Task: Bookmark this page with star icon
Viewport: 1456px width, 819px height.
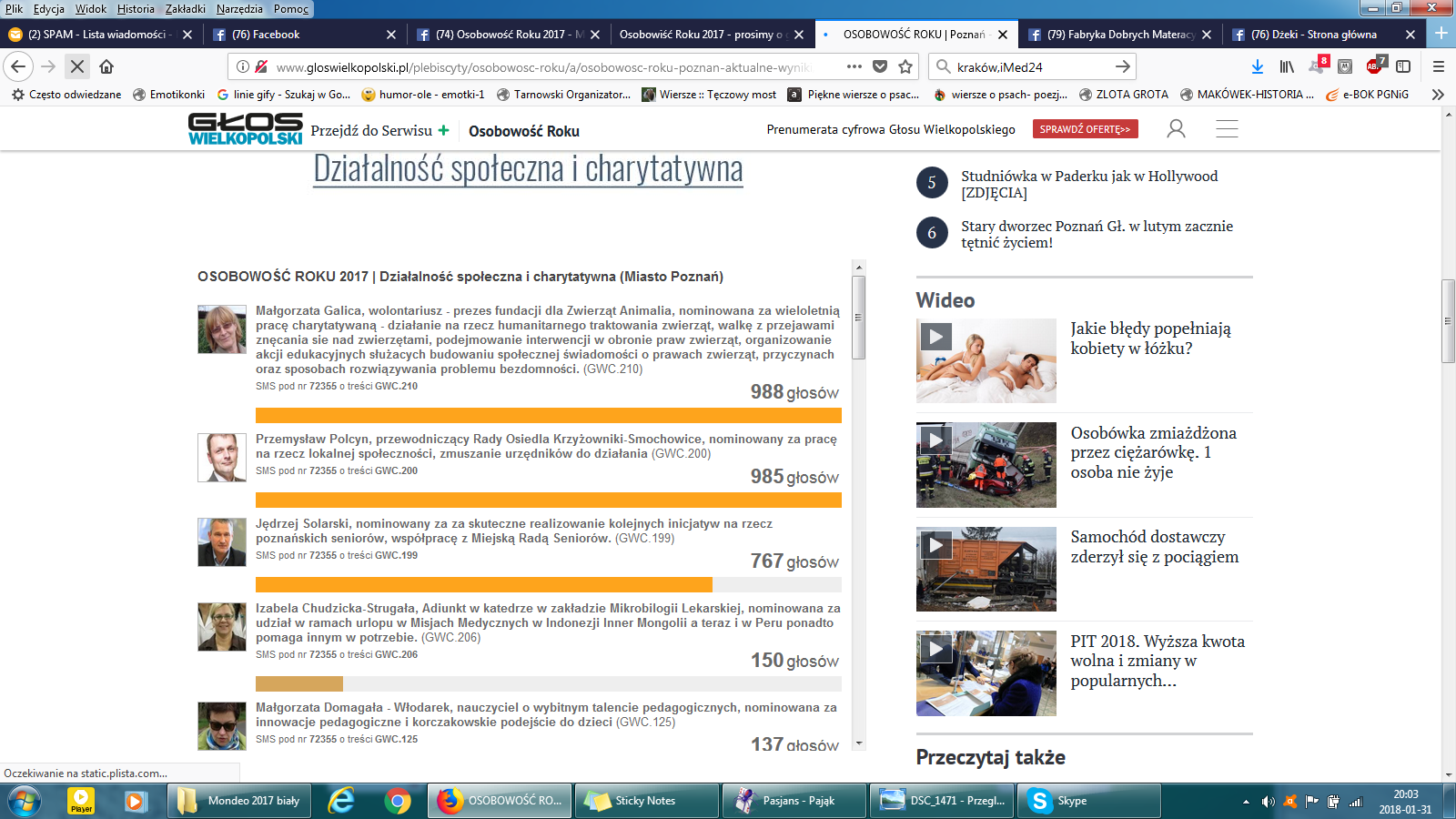Action: (905, 66)
